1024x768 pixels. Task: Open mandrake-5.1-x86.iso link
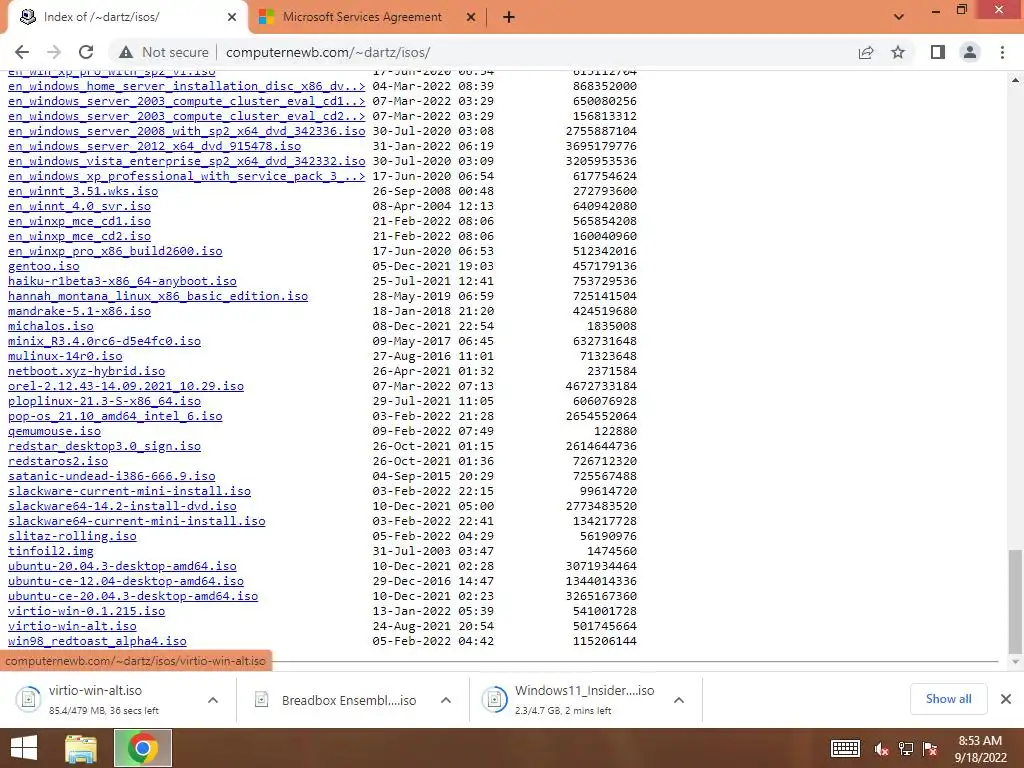(x=80, y=312)
